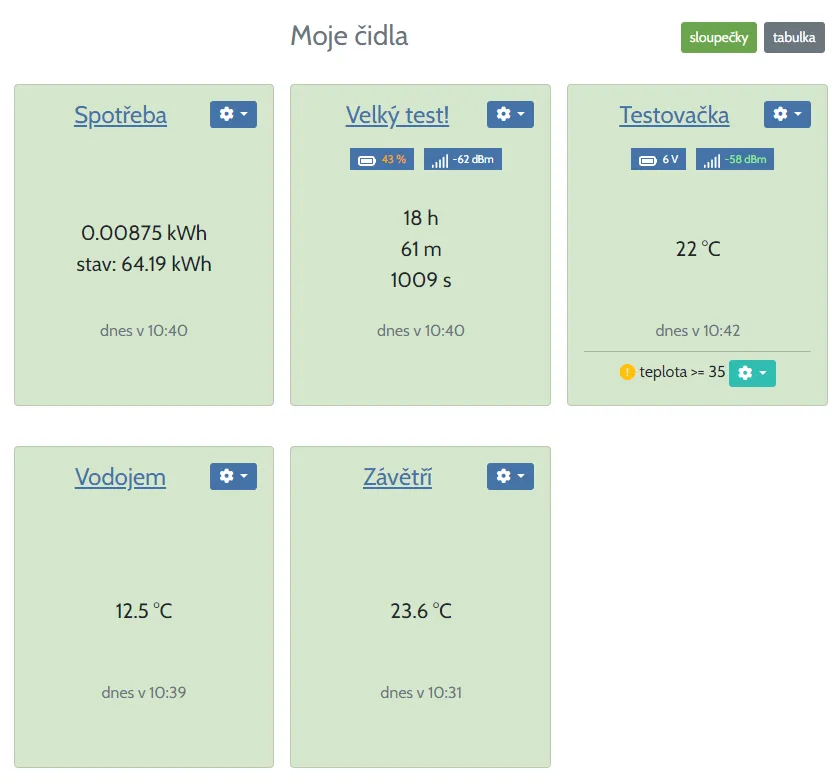Open gear settings menu for Spotřeba card
Image resolution: width=840 pixels, height=782 pixels.
click(x=233, y=114)
